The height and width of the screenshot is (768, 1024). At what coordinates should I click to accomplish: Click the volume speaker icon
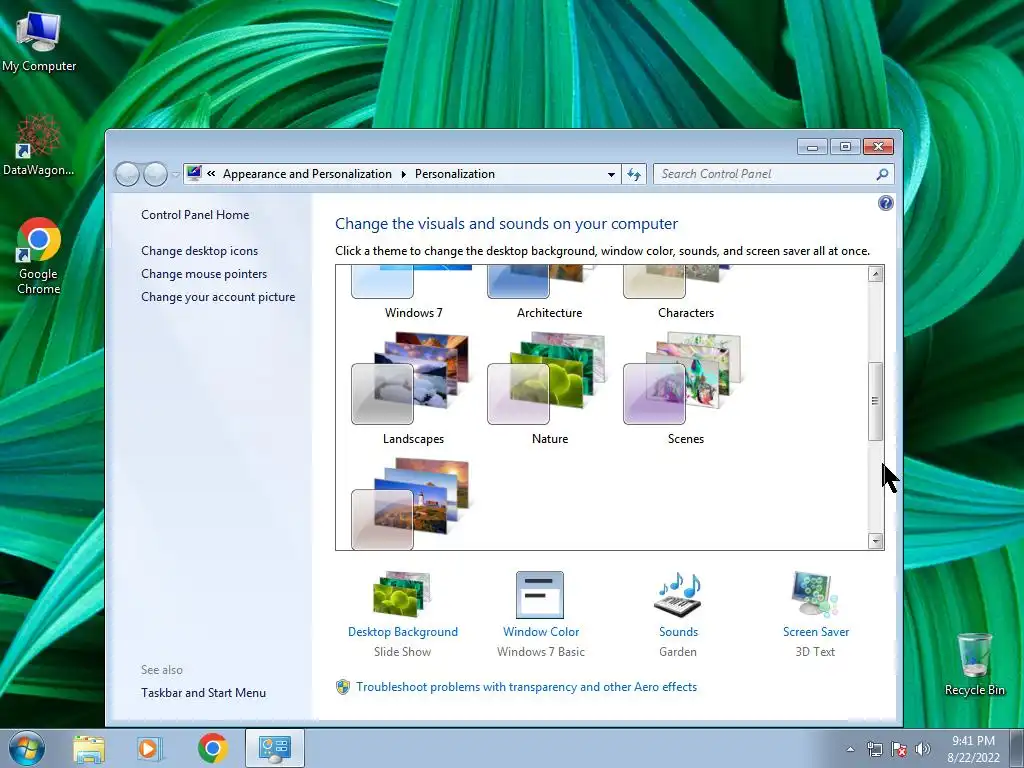[922, 749]
